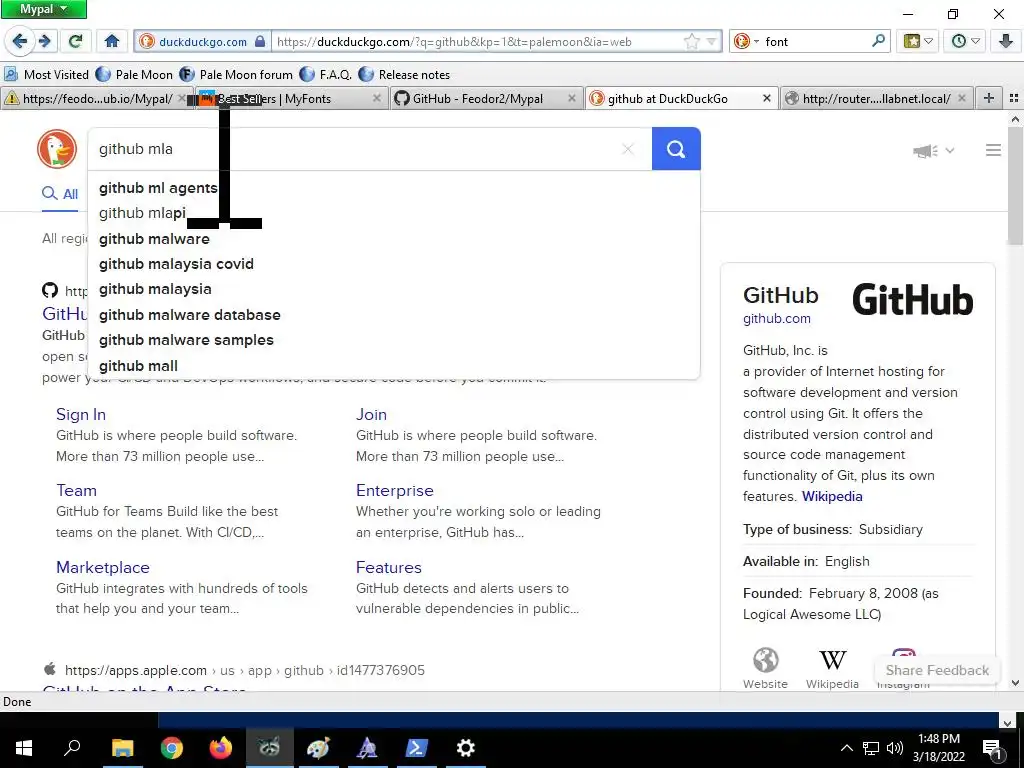1024x768 pixels.
Task: Click the DuckDuckGo duck logo
Action: pos(57,149)
